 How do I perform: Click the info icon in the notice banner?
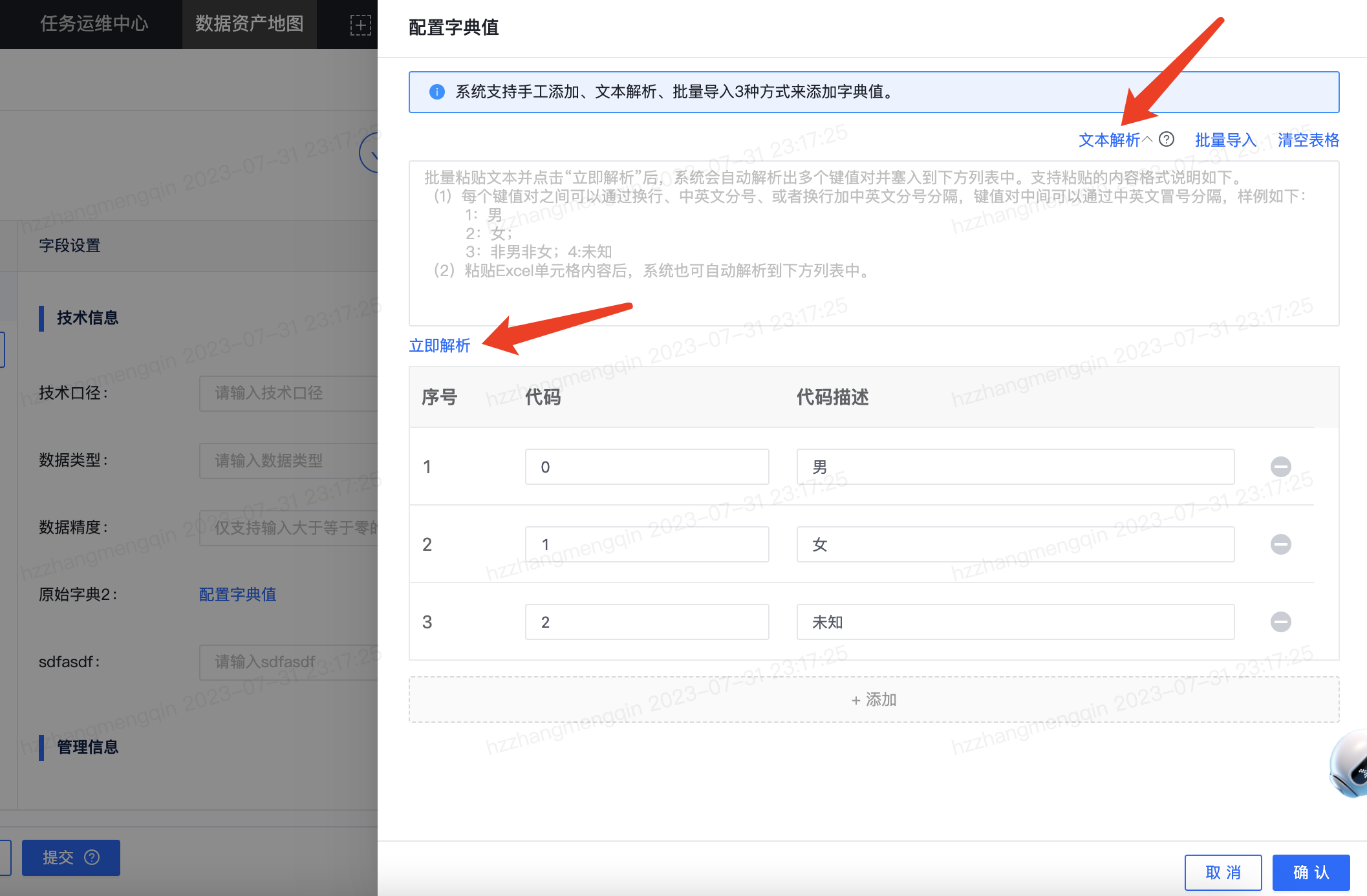pyautogui.click(x=437, y=92)
